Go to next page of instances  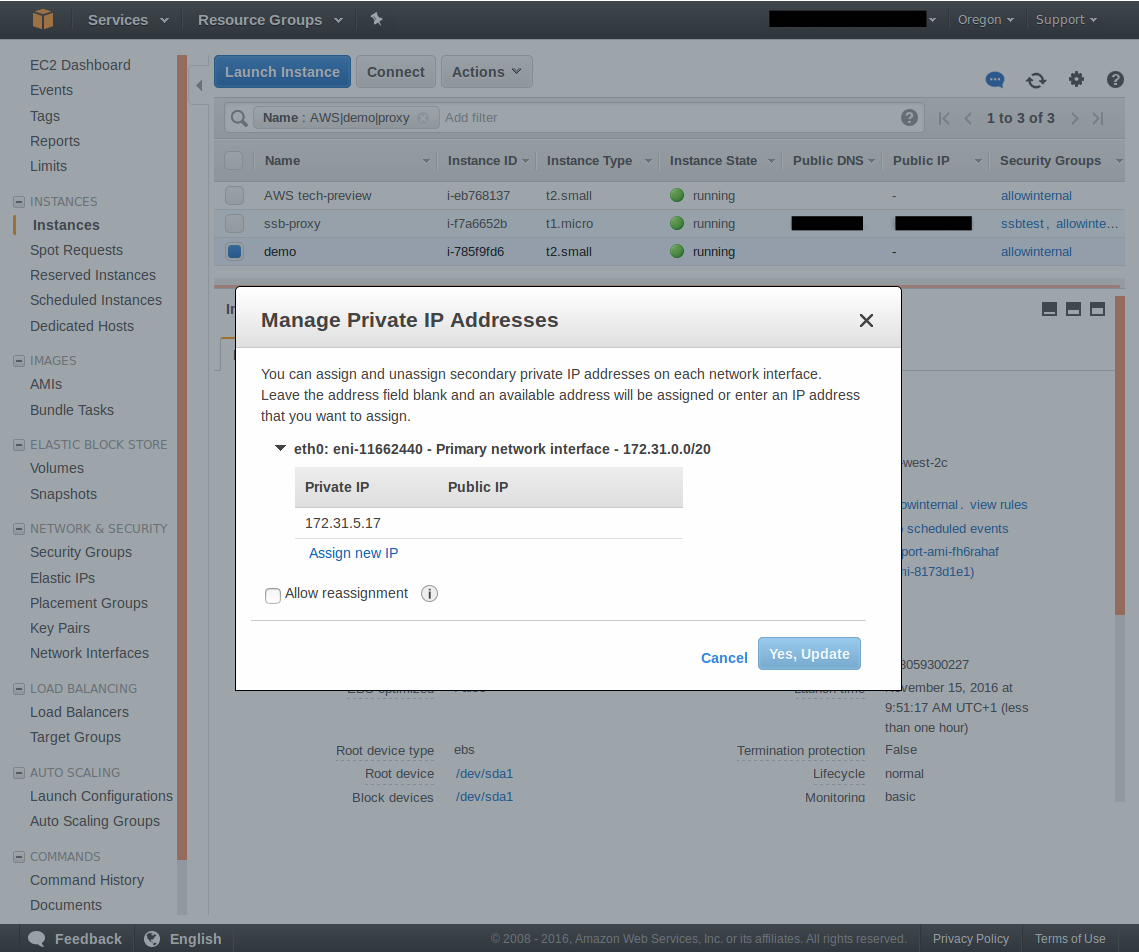coord(1074,118)
